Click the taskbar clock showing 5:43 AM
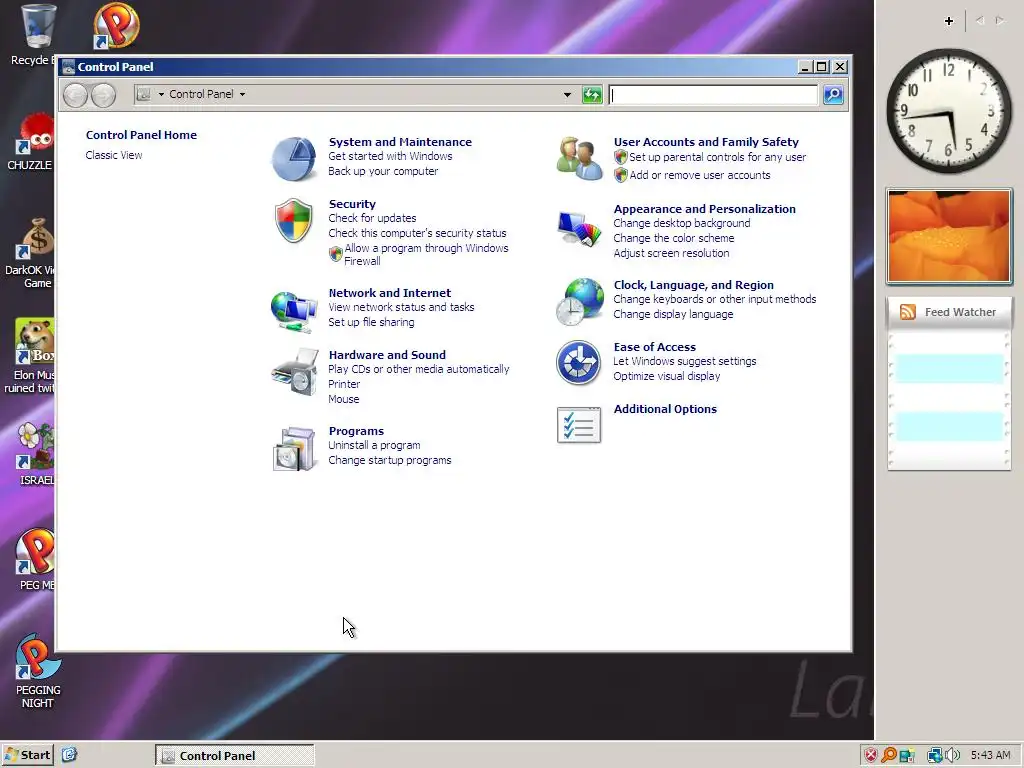The height and width of the screenshot is (768, 1024). tap(990, 756)
